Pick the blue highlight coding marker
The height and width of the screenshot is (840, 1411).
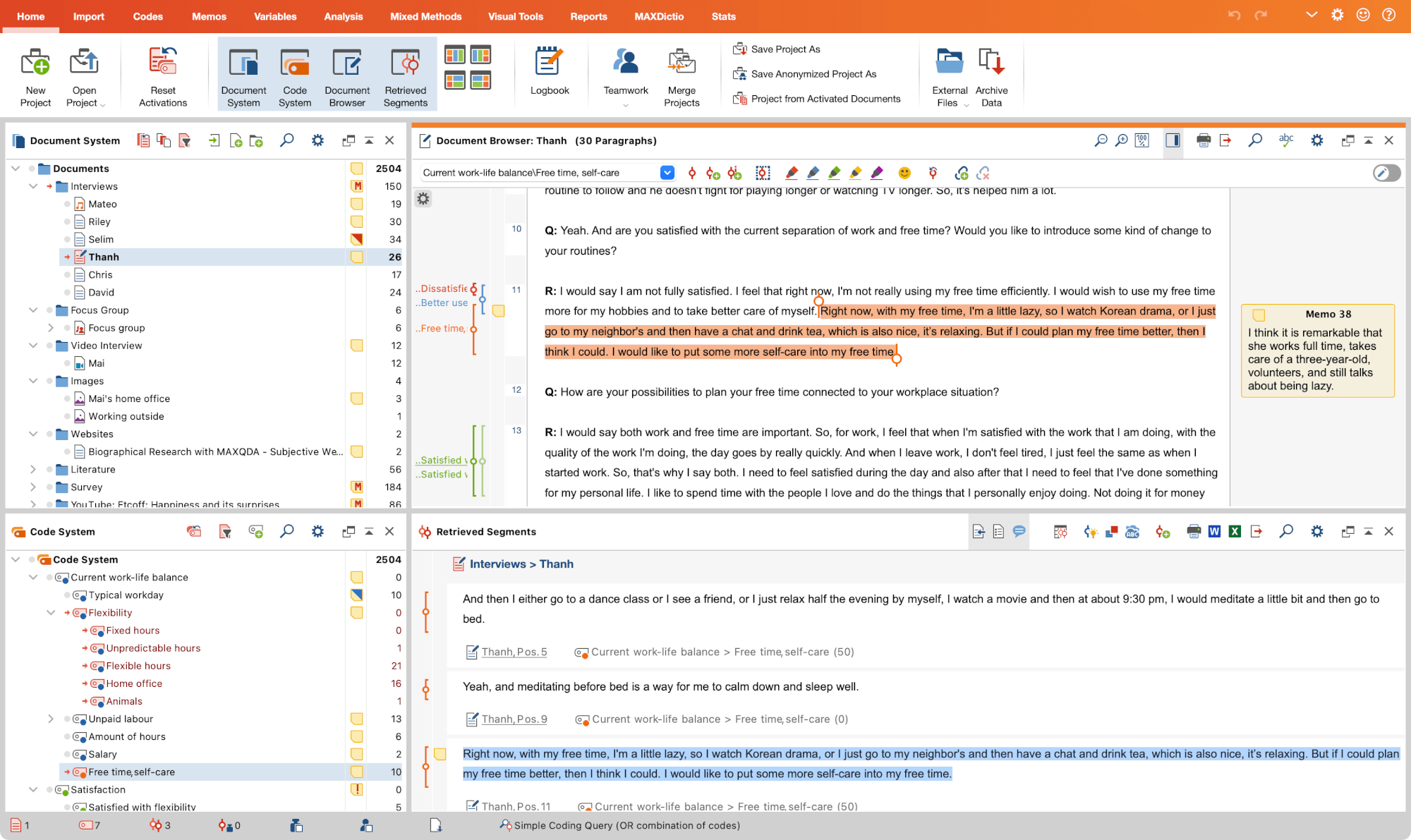(813, 173)
